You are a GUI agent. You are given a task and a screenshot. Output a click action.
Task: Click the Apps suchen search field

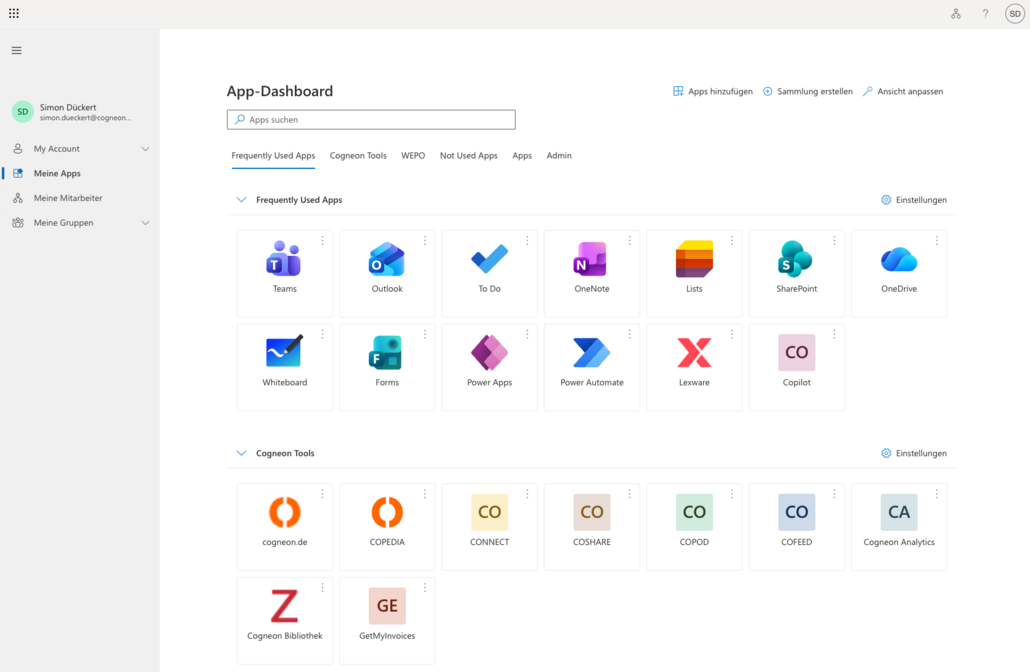tap(371, 120)
